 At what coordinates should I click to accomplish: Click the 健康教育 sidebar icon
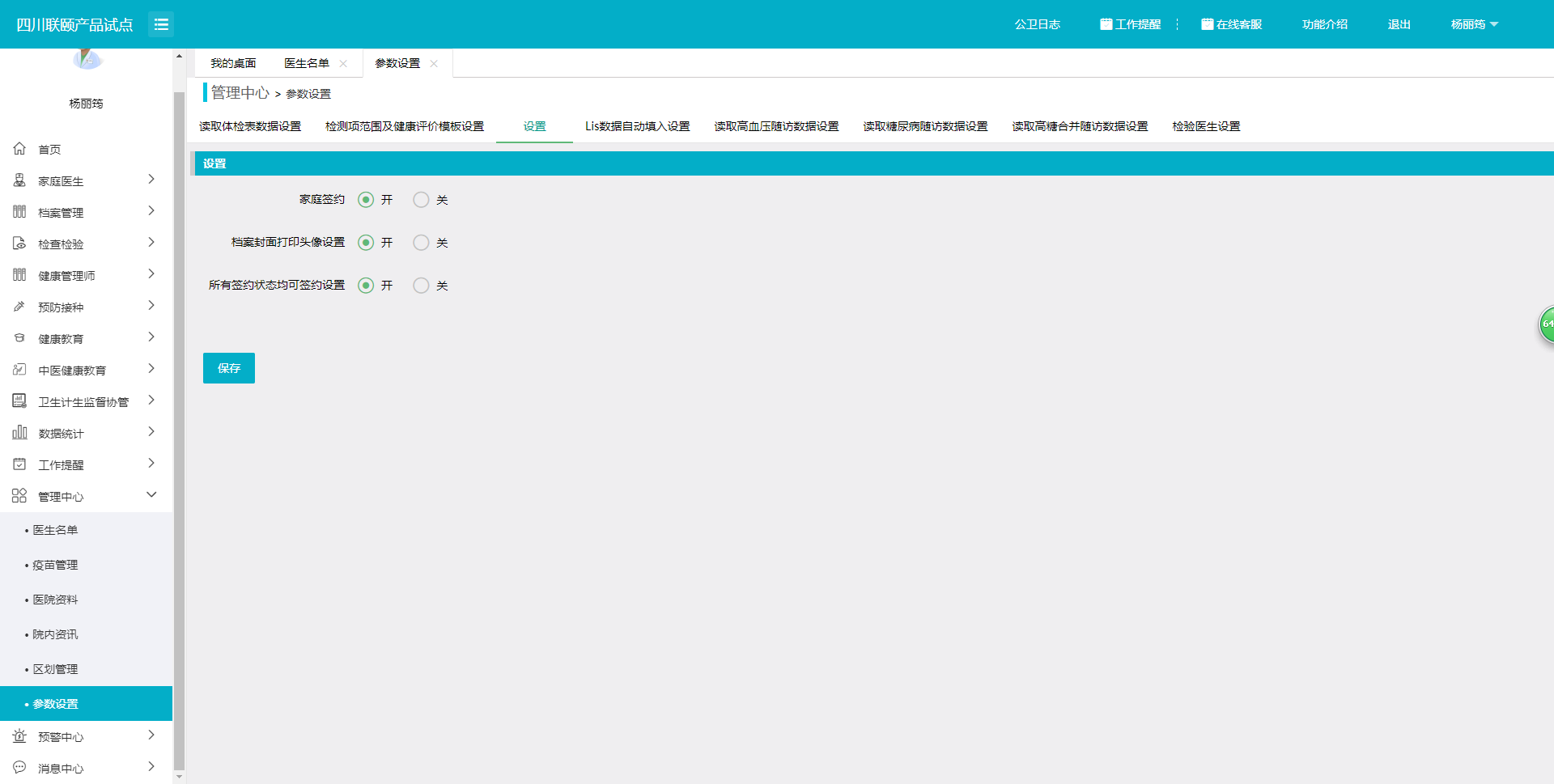[x=19, y=338]
